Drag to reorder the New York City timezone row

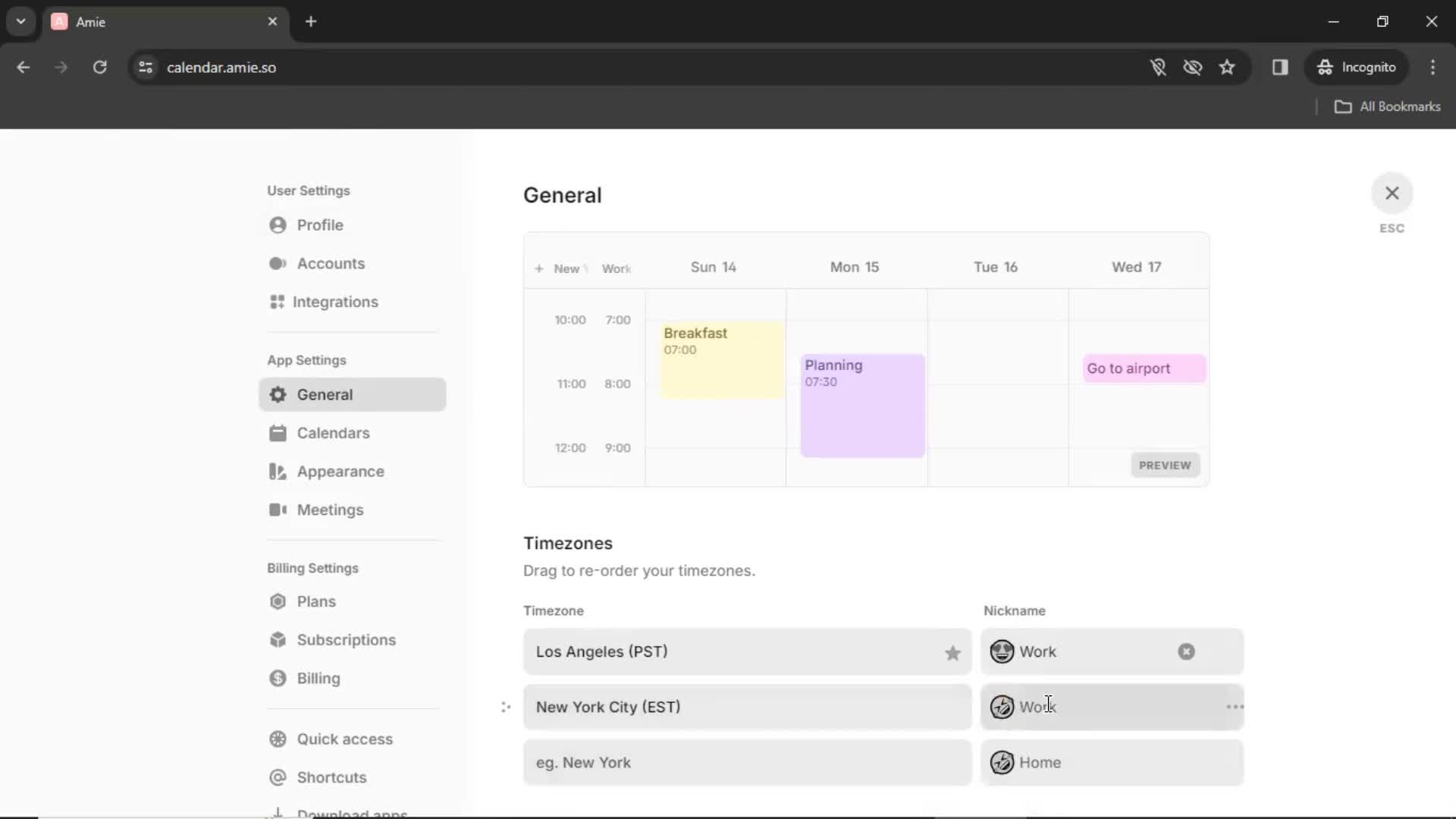505,707
